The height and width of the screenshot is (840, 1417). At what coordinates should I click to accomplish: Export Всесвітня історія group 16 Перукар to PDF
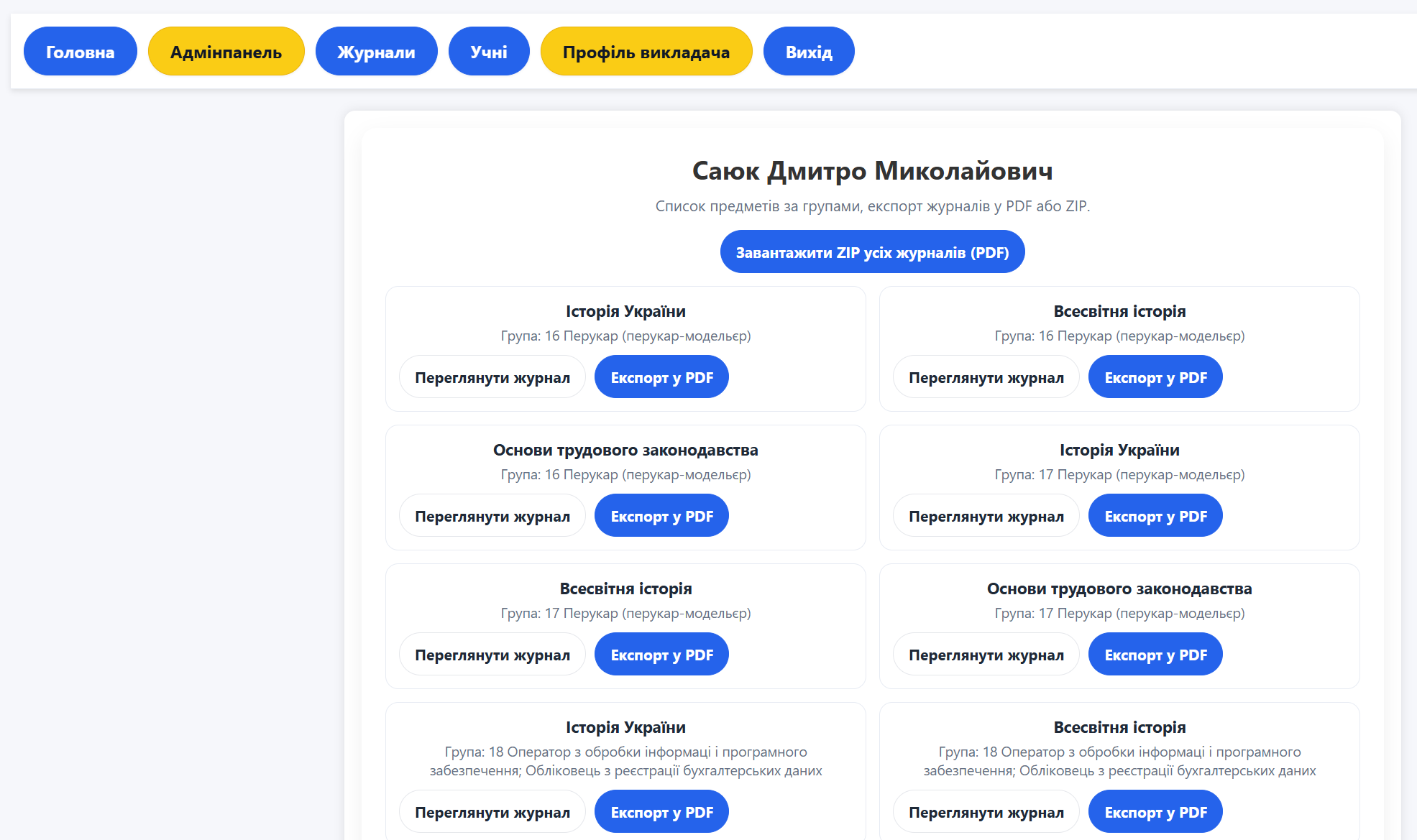(1155, 376)
